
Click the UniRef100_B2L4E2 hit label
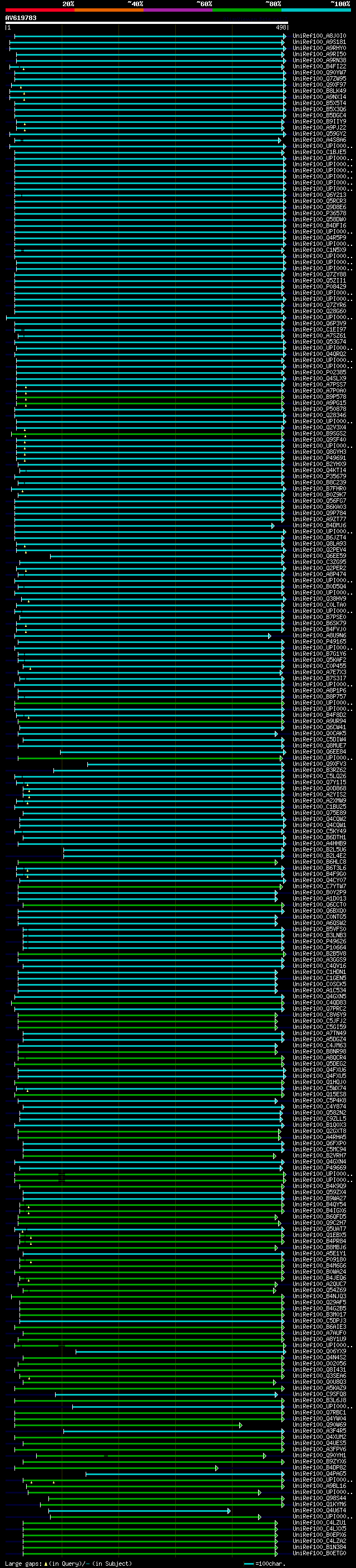click(x=319, y=855)
